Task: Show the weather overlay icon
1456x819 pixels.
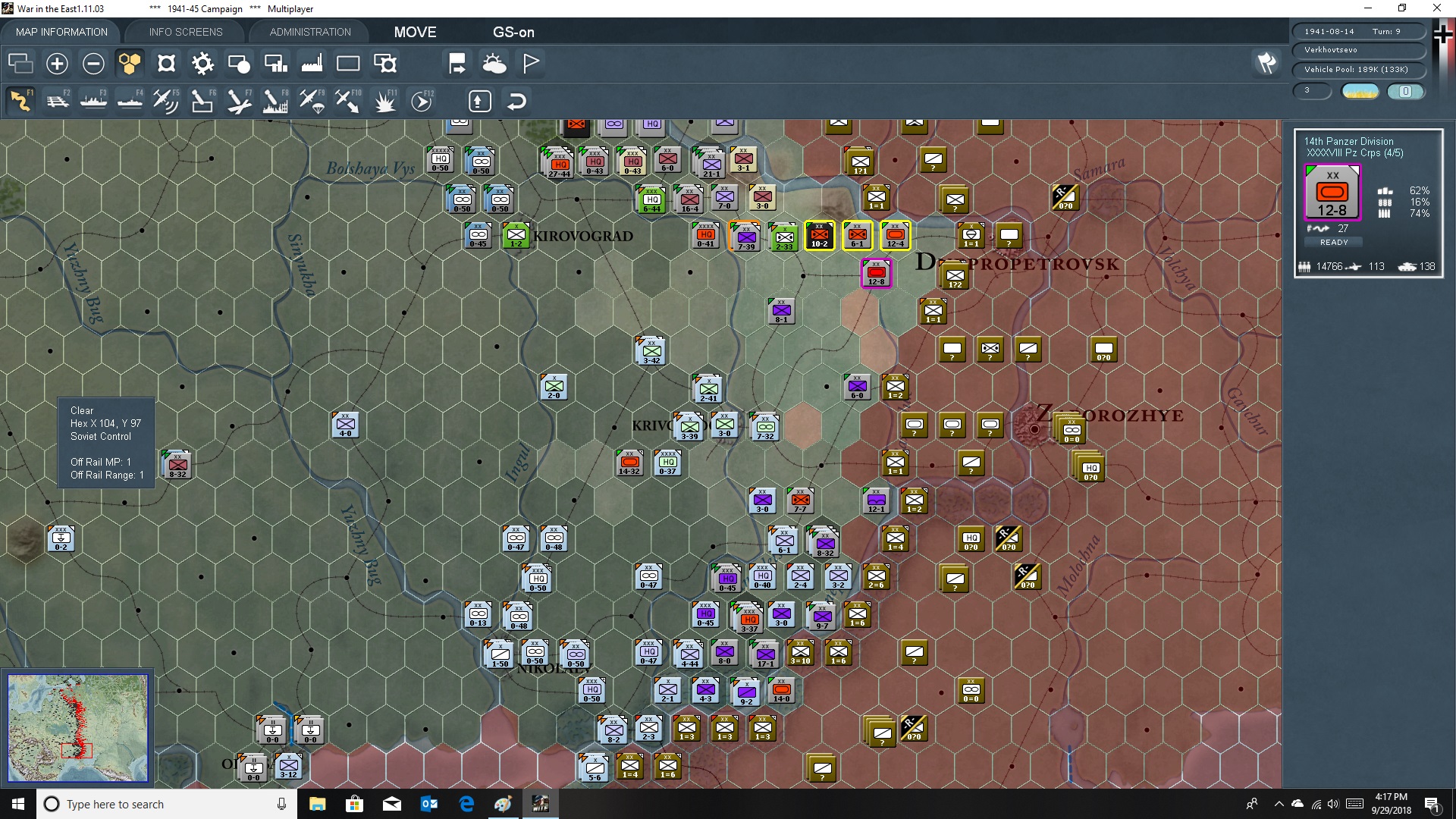Action: (x=494, y=64)
